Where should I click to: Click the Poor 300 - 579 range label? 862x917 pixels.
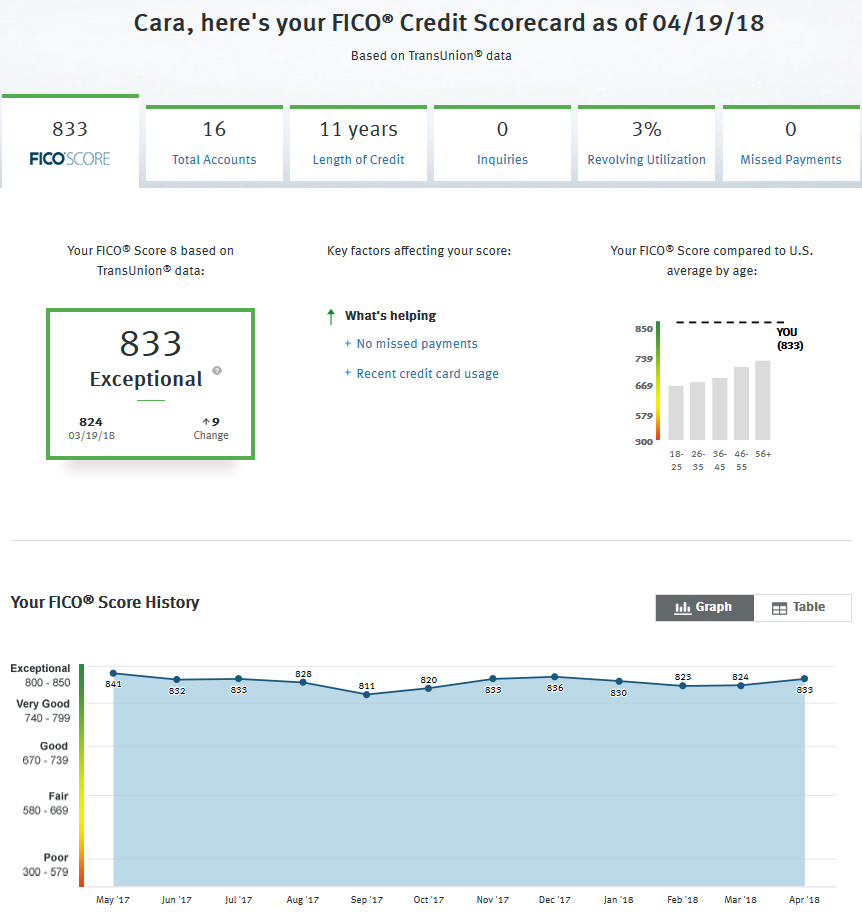[x=46, y=864]
